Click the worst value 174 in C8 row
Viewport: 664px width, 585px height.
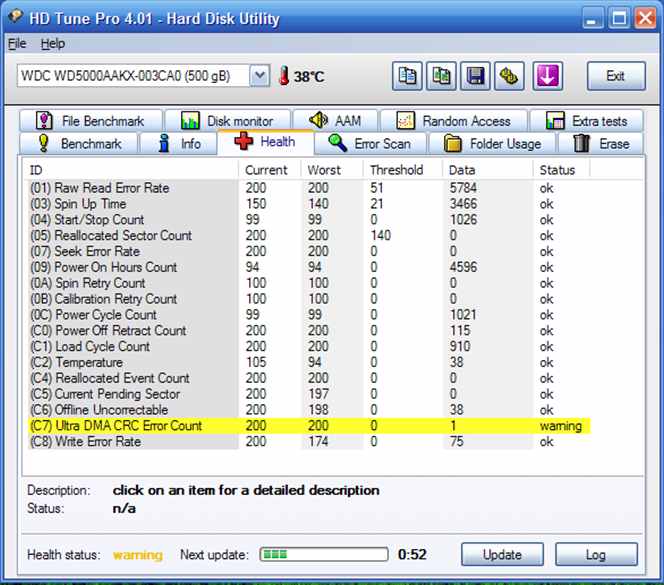click(x=318, y=442)
